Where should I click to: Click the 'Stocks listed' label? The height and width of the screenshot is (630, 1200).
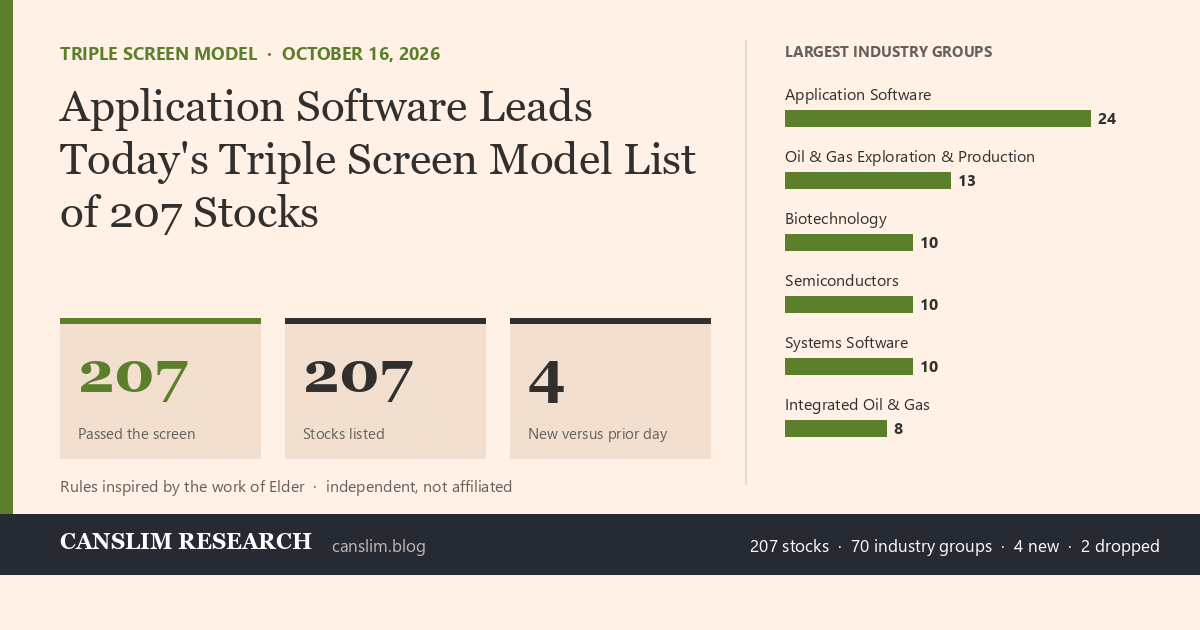click(x=344, y=434)
